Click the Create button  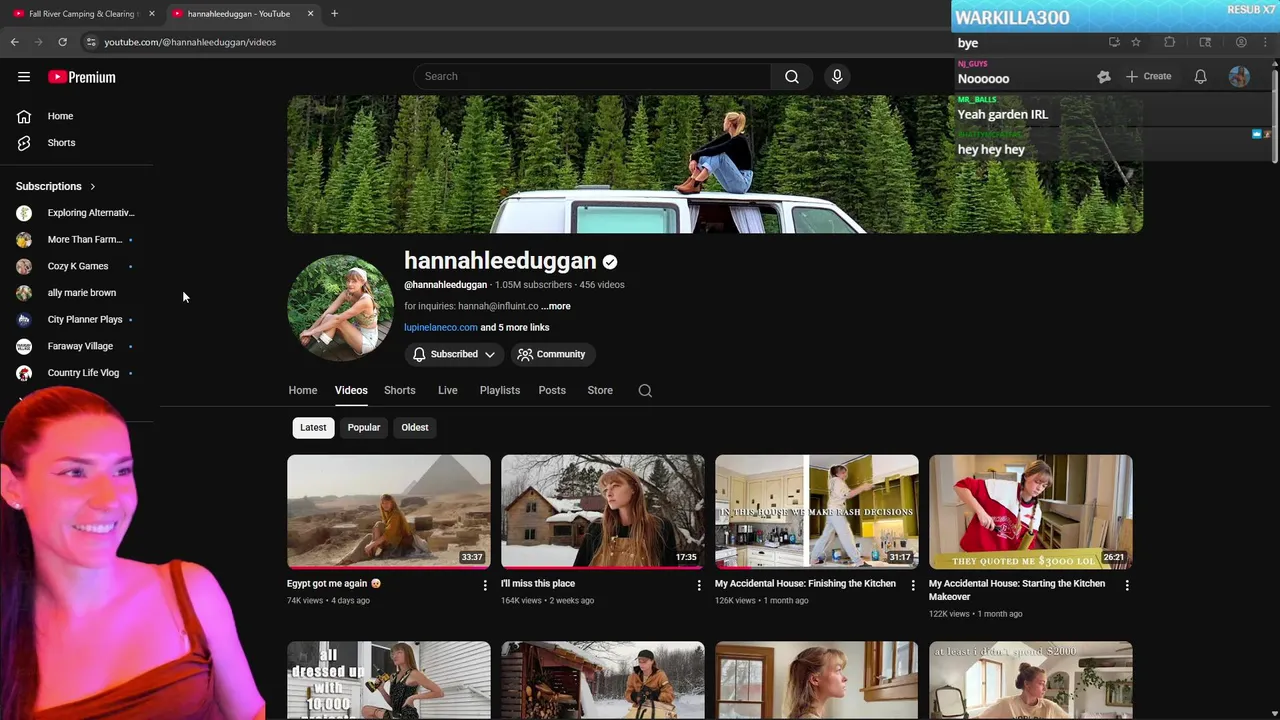pos(1148,76)
